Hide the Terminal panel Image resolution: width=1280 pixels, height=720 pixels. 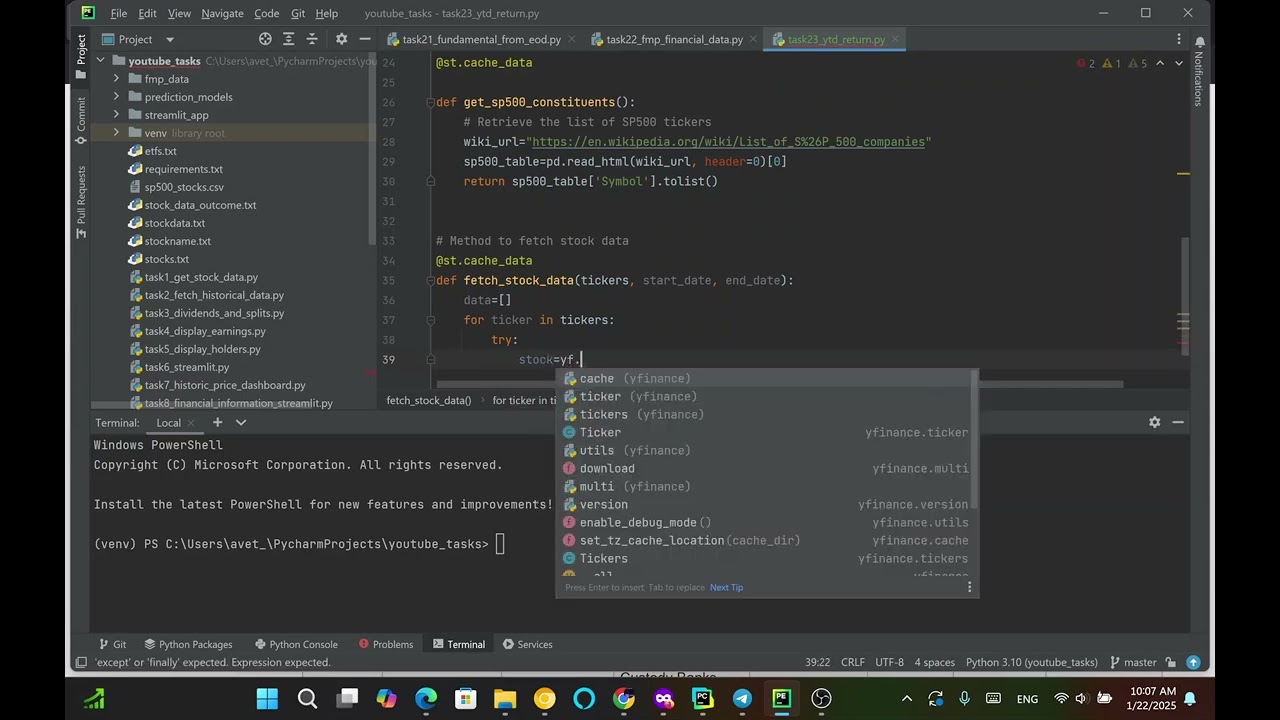(x=1178, y=422)
